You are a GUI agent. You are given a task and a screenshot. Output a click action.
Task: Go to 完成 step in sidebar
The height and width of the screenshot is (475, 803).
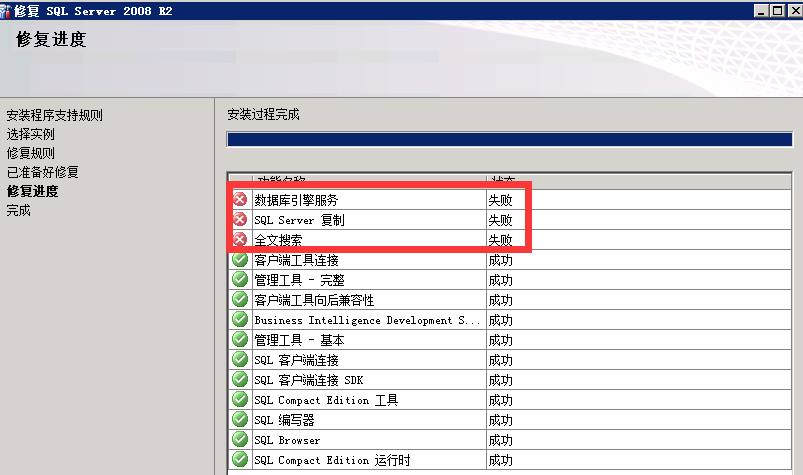18,210
